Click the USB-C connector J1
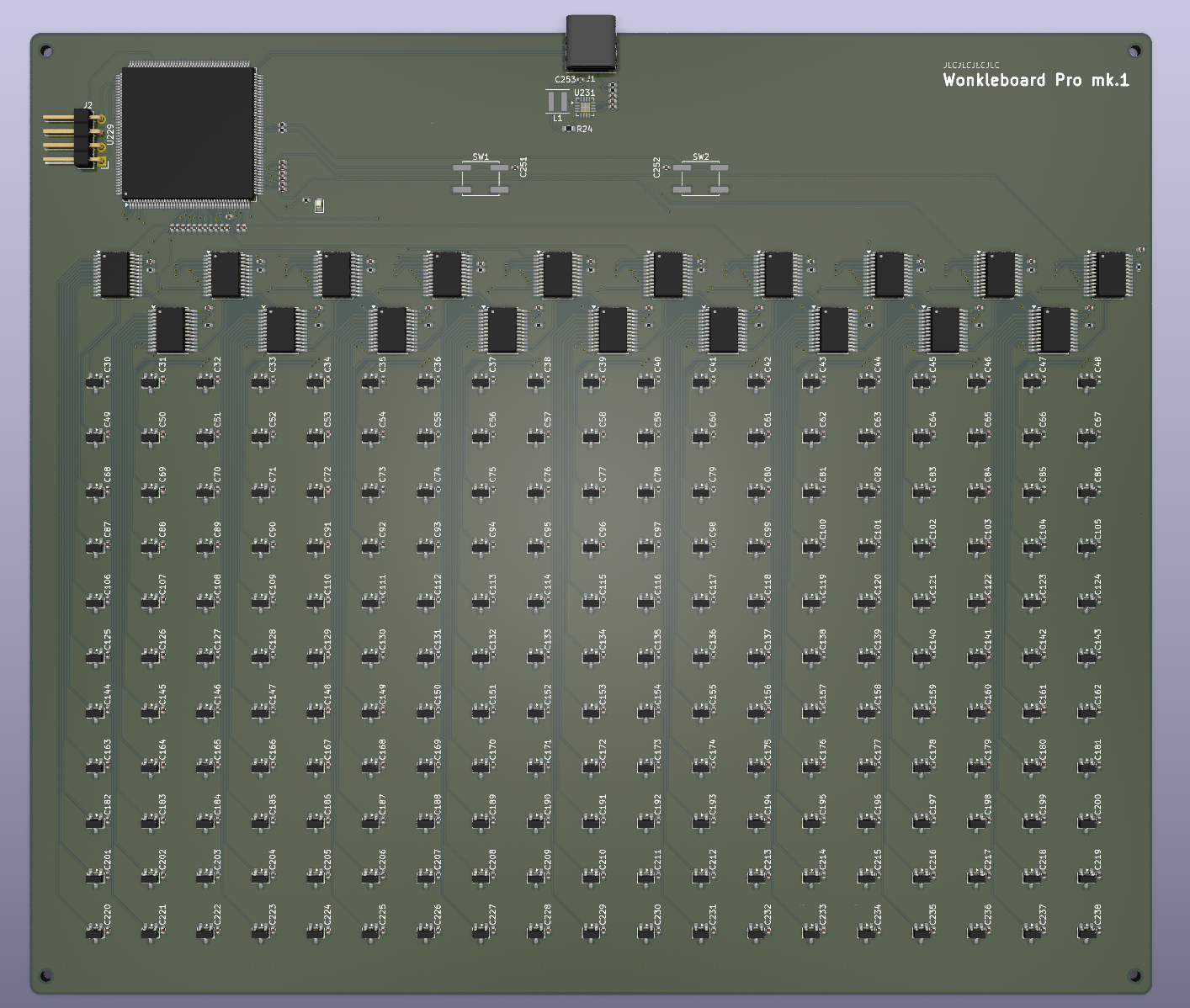Viewport: 1190px width, 1008px height. [591, 42]
